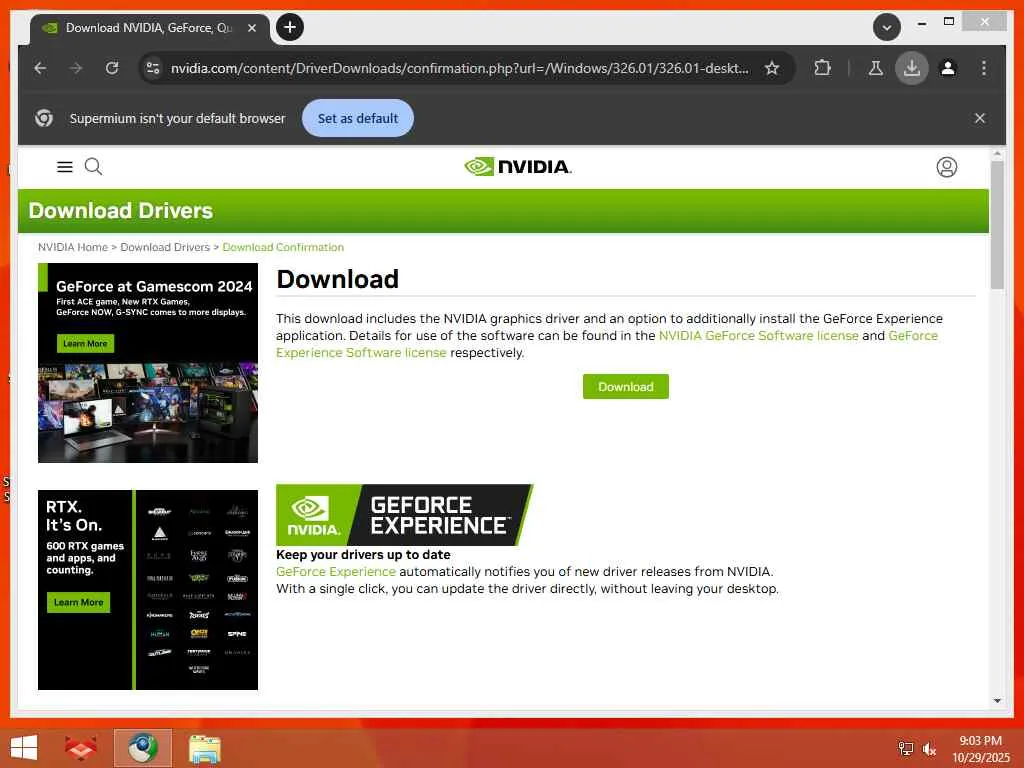View site information icon in address bar
Viewport: 1024px width, 768px height.
(153, 68)
